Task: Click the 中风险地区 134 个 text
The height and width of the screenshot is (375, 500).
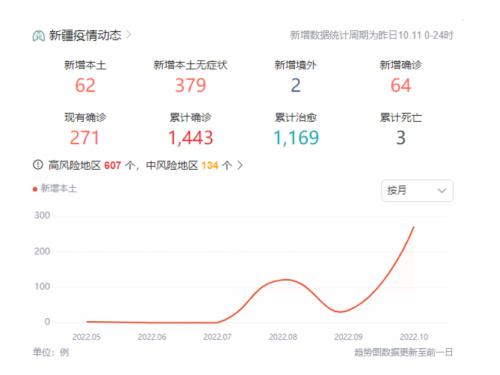Action: [x=189, y=165]
